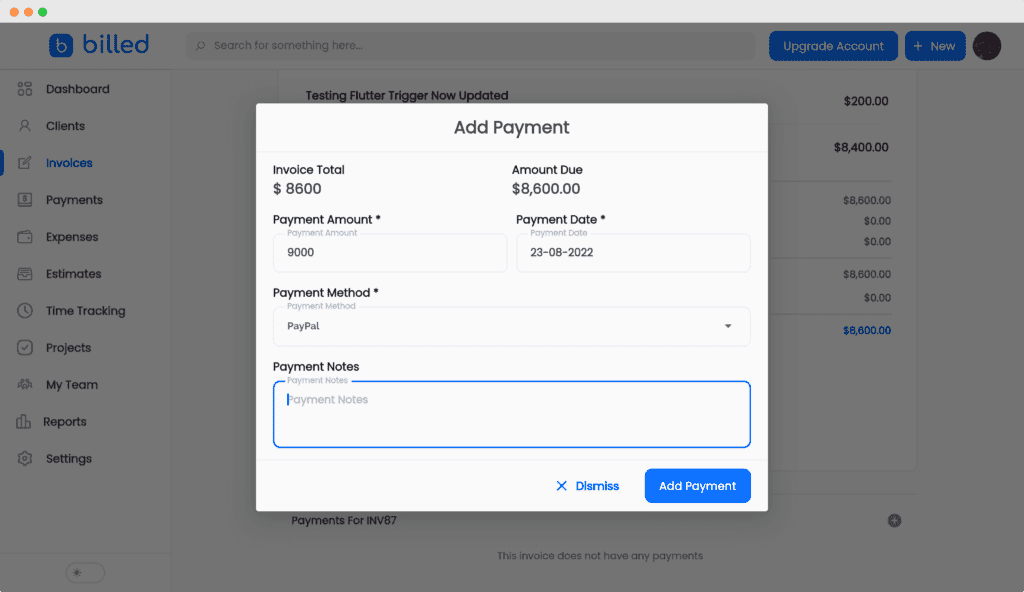Select the Projects checkmark icon

pos(24,347)
